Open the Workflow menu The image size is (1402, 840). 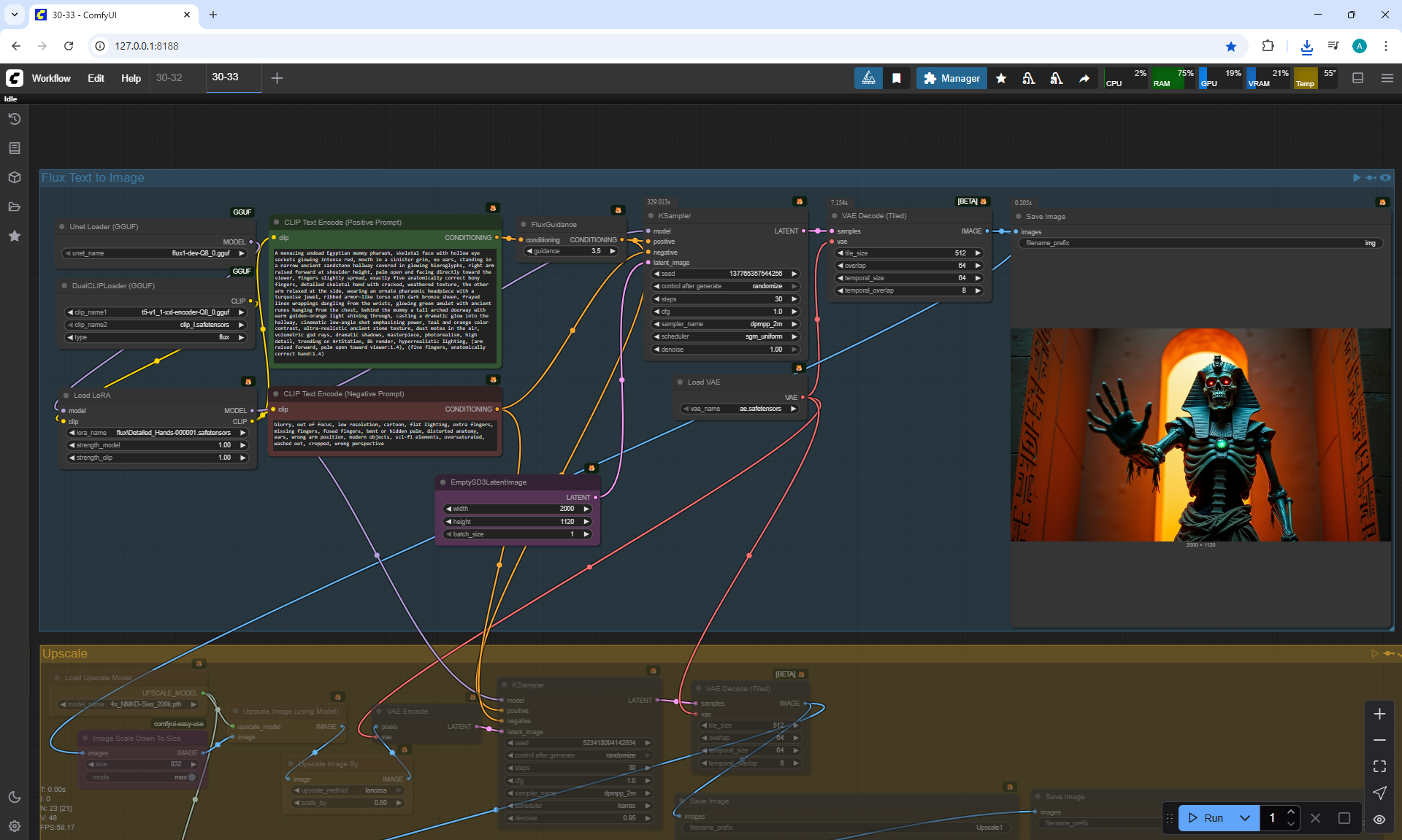tap(51, 78)
